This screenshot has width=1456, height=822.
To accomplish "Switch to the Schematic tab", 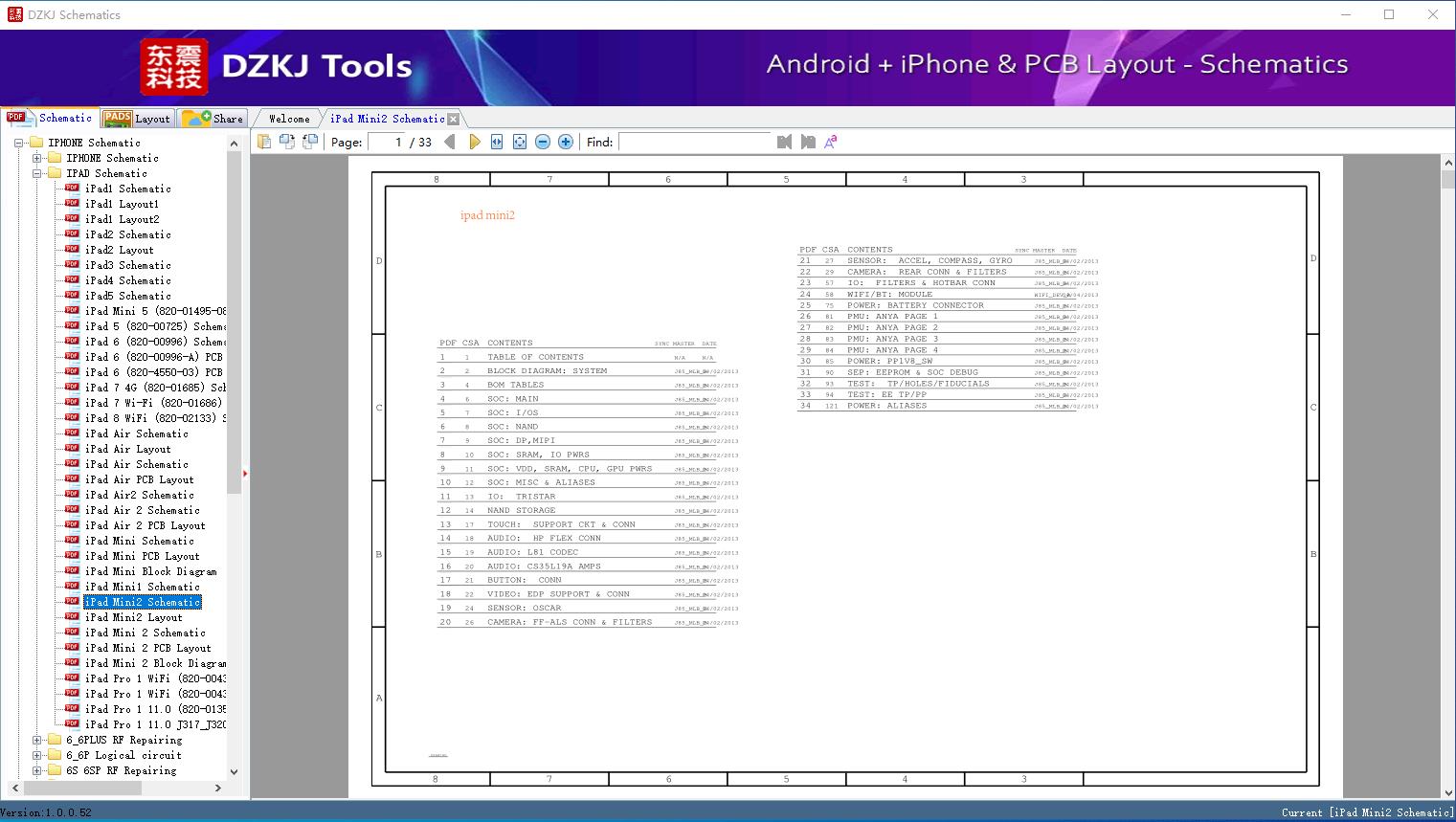I will 50,118.
